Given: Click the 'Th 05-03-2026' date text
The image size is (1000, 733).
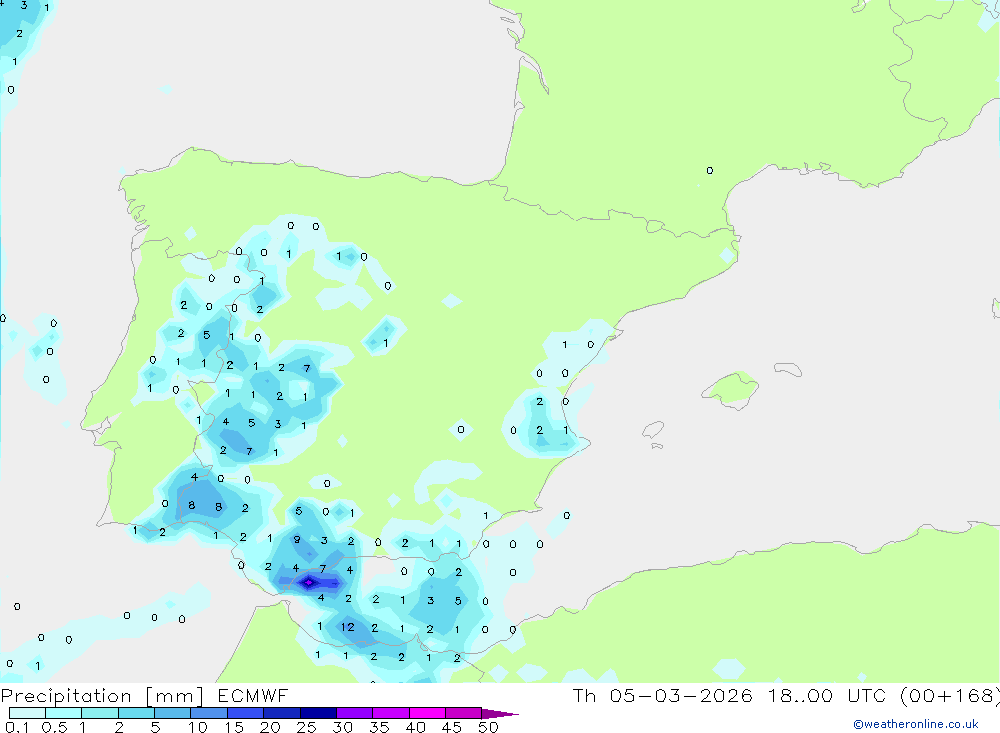Looking at the screenshot, I should (662, 695).
